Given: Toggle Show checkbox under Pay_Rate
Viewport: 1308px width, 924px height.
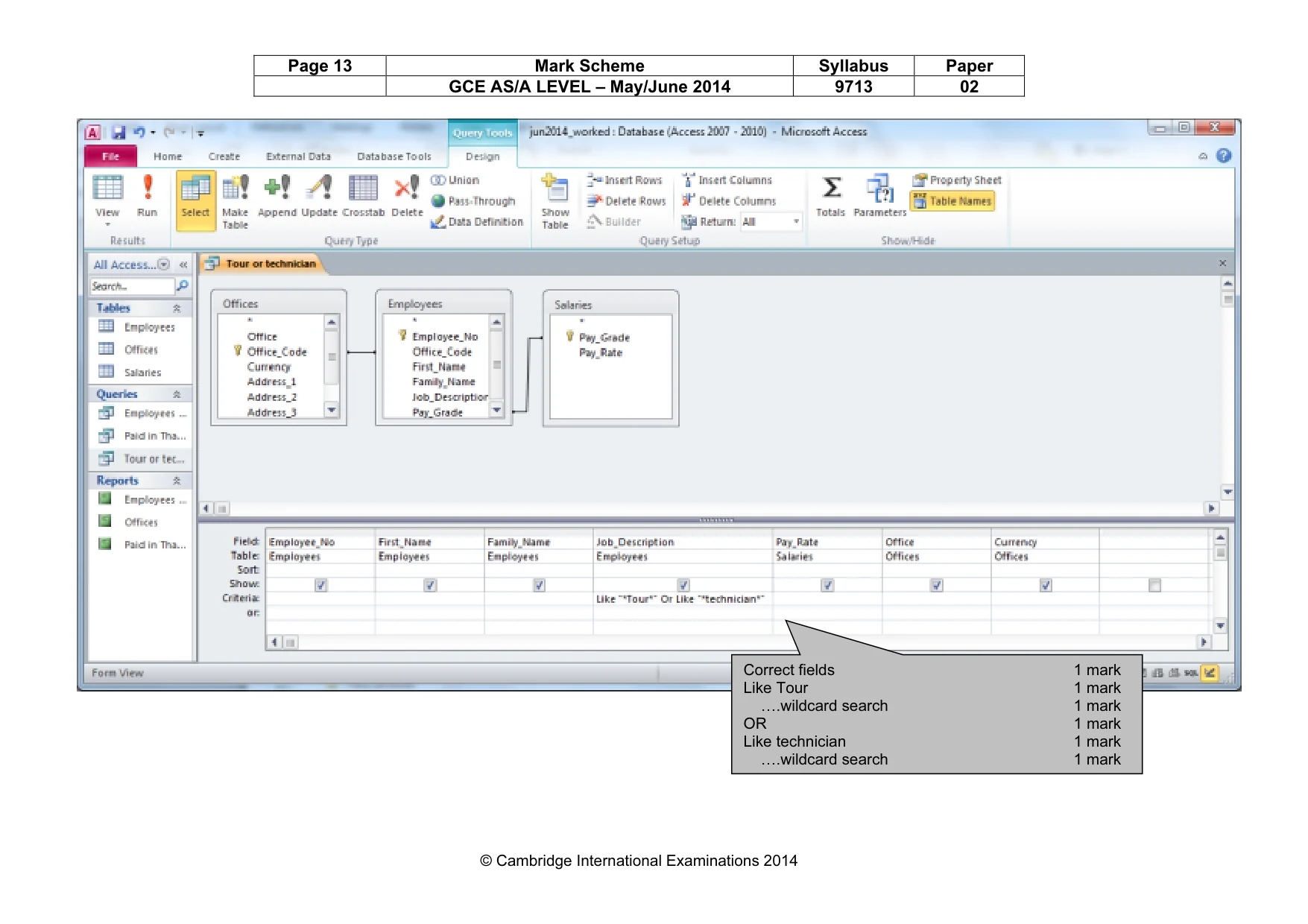Looking at the screenshot, I should pyautogui.click(x=827, y=586).
